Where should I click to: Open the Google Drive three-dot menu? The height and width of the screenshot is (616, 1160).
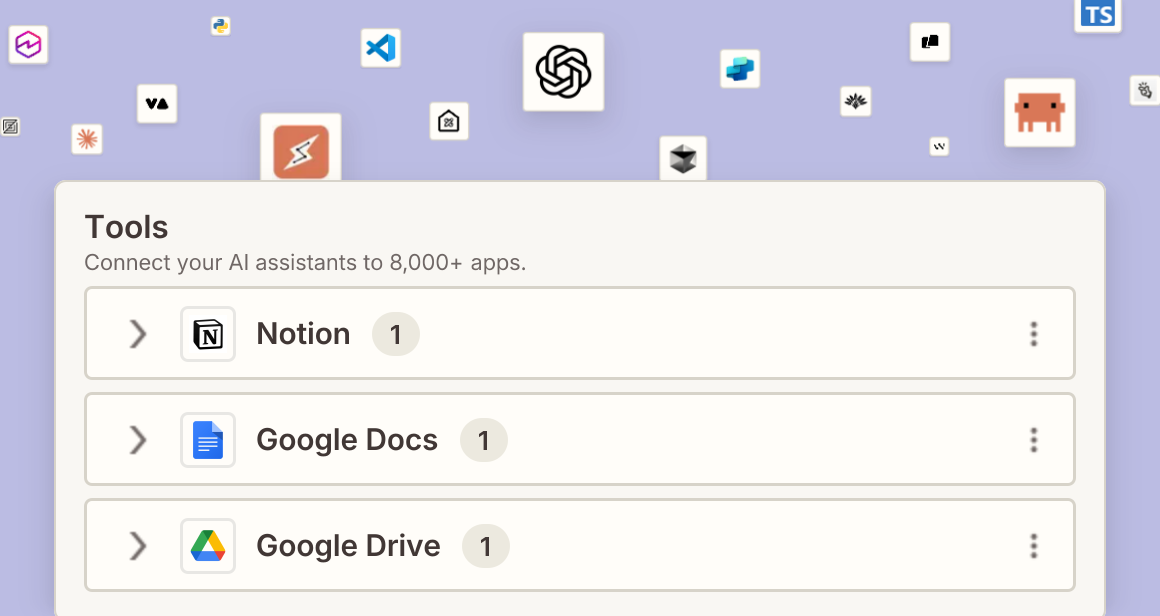point(1034,546)
